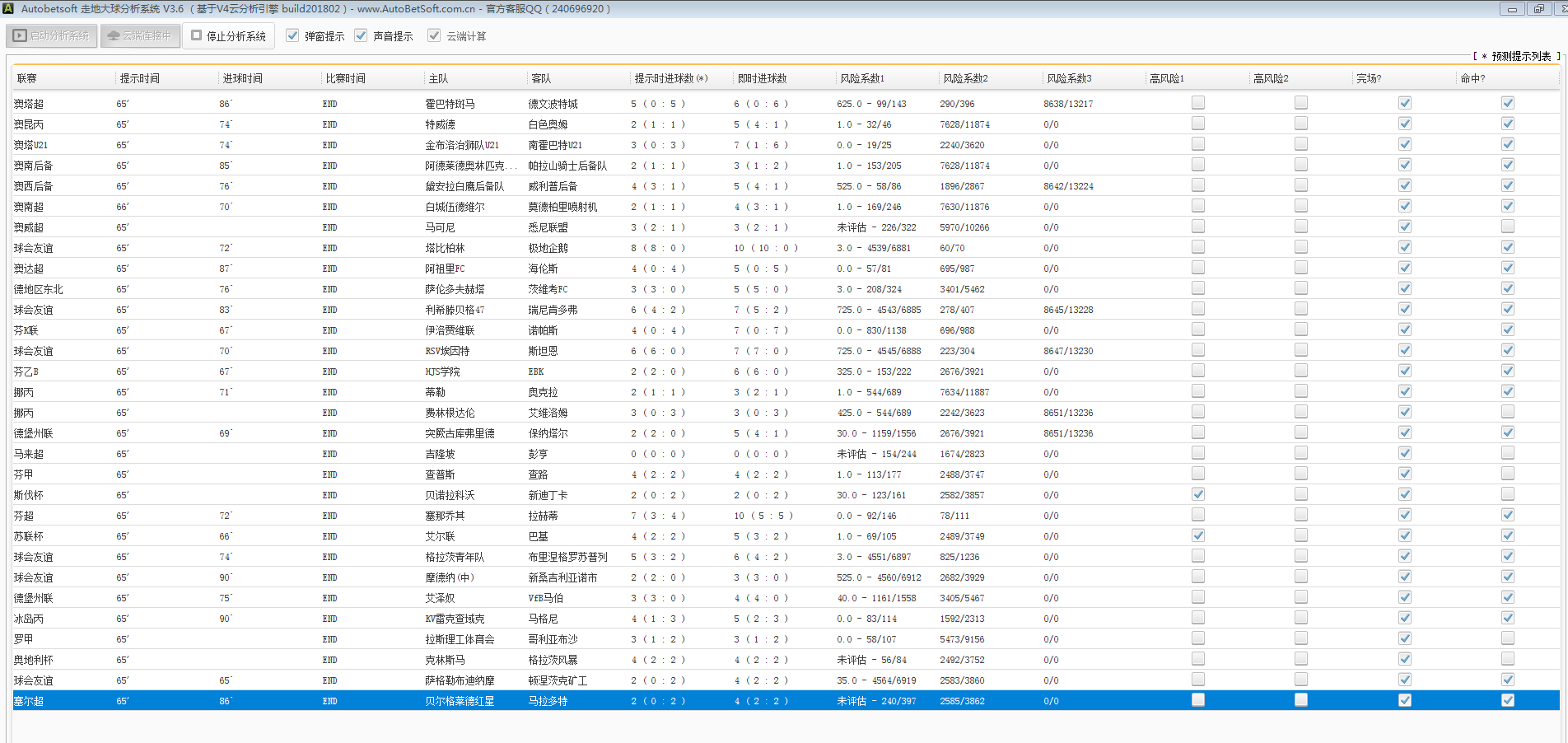Check the 命中? box for 马来超 row
Viewport: 1568px width, 743px height.
[1507, 453]
